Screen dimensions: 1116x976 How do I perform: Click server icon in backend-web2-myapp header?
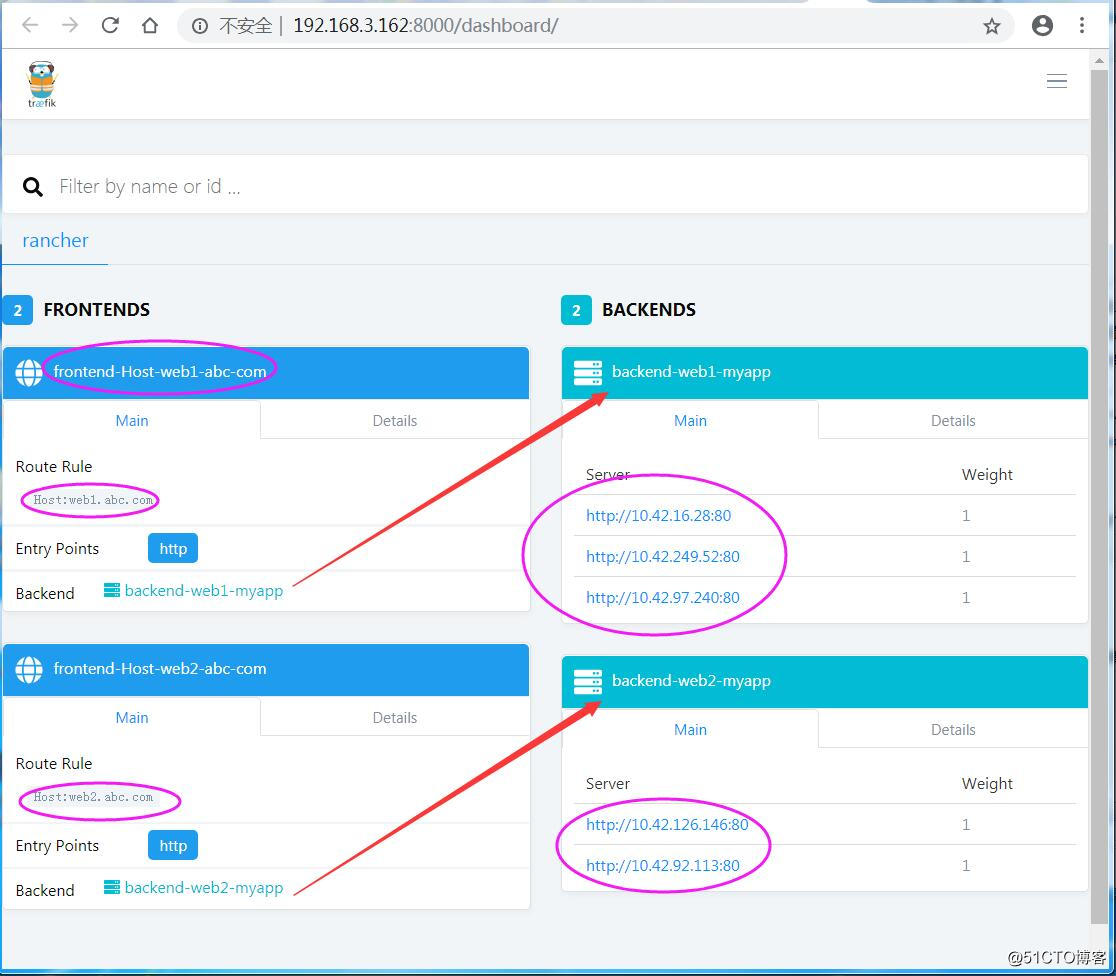click(588, 681)
